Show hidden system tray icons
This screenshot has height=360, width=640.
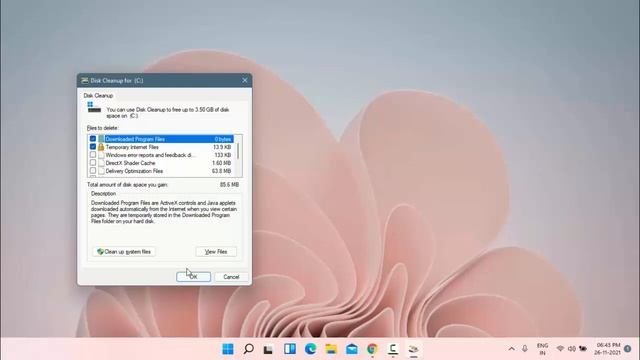pyautogui.click(x=511, y=349)
